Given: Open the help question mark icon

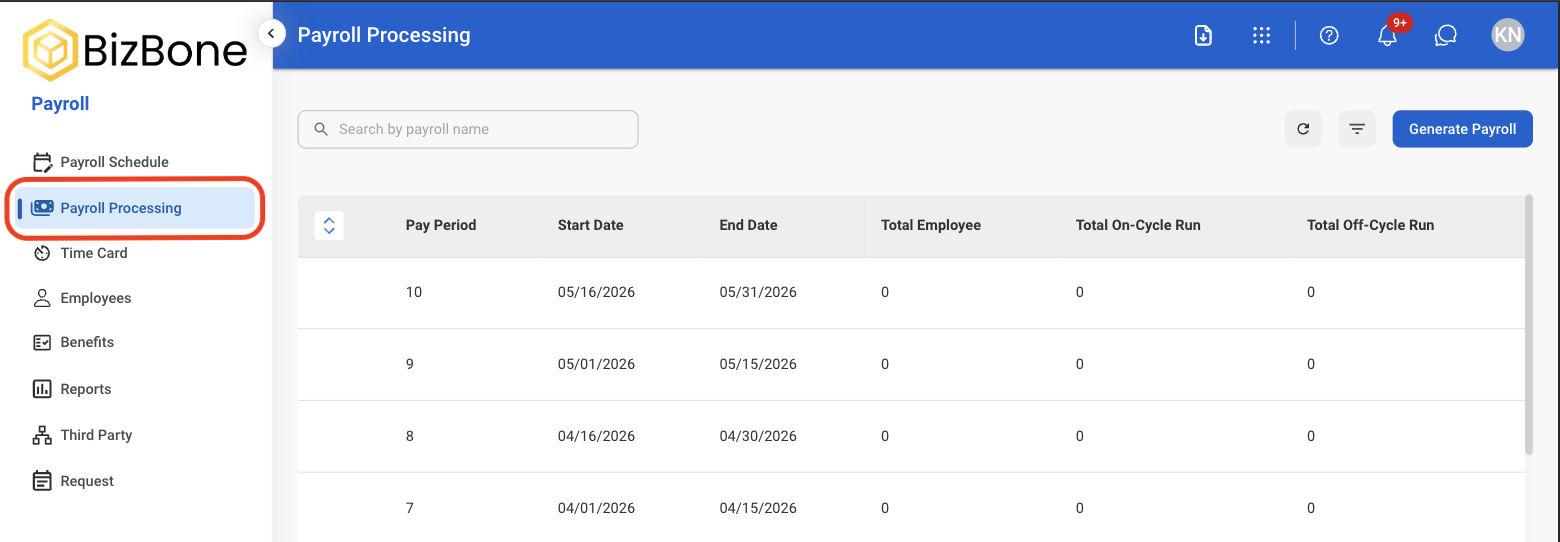Looking at the screenshot, I should [1329, 35].
